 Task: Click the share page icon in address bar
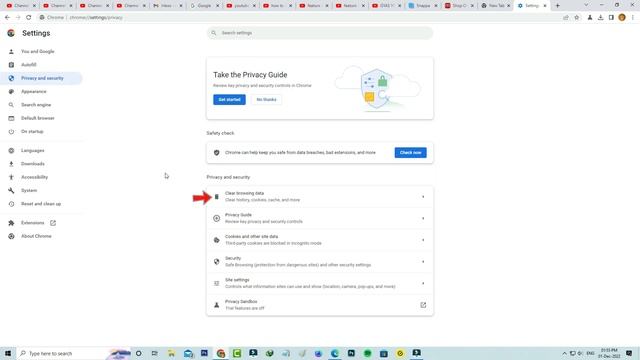[x=566, y=18]
